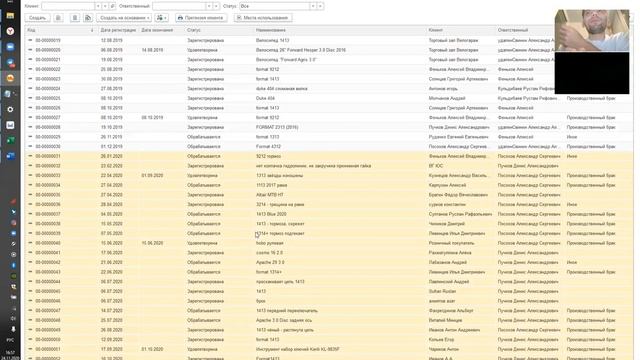Click date cell 14.08.2019 in Дата окончания

pos(152,50)
